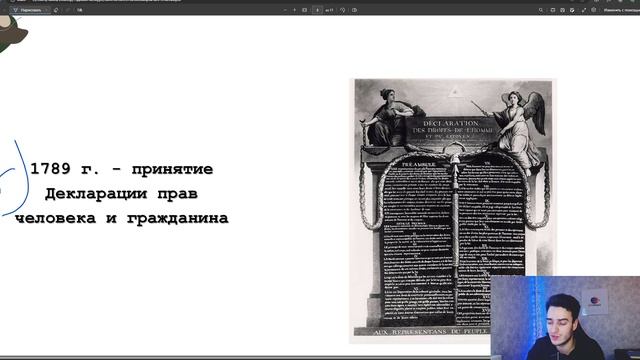640x360 pixels.
Task: Click the text '1789 г. - принятие'
Action: 122,169
